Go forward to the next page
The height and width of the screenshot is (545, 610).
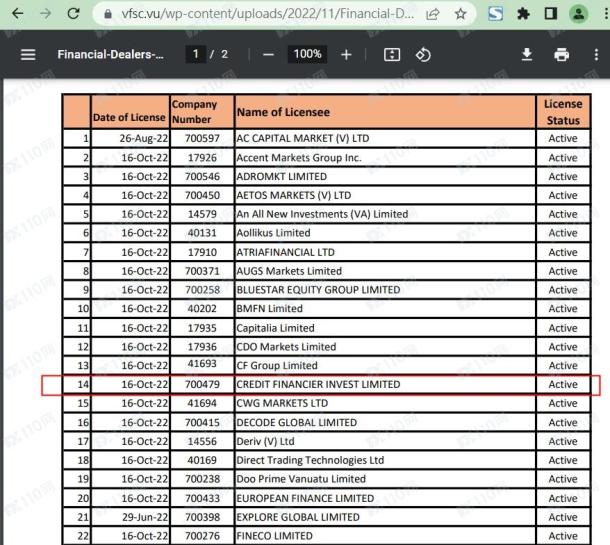(x=46, y=14)
